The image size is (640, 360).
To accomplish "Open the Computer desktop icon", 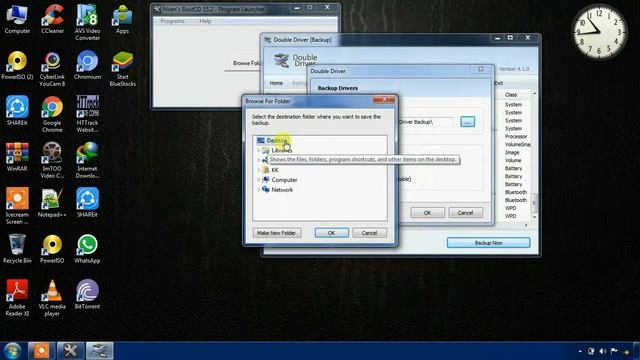I will pyautogui.click(x=17, y=20).
